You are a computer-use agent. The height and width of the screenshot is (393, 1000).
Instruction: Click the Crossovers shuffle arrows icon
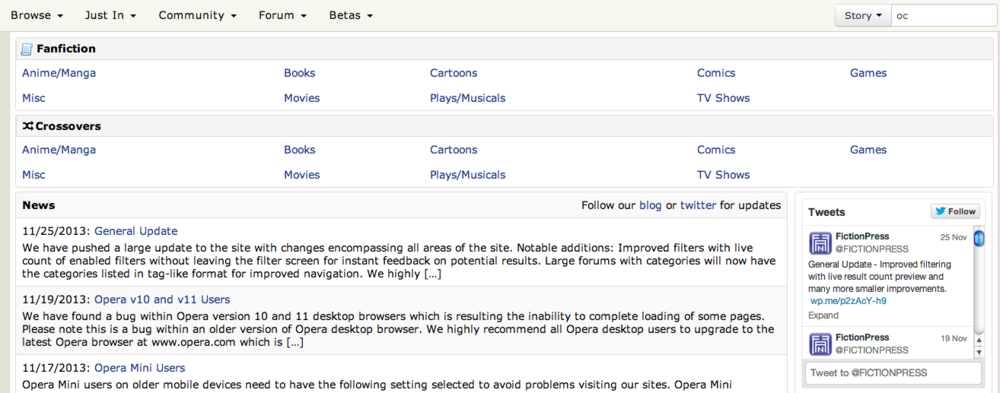[28, 126]
